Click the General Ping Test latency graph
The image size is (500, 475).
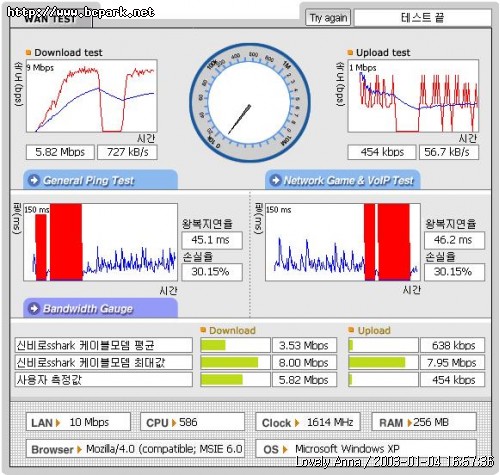tap(100, 242)
